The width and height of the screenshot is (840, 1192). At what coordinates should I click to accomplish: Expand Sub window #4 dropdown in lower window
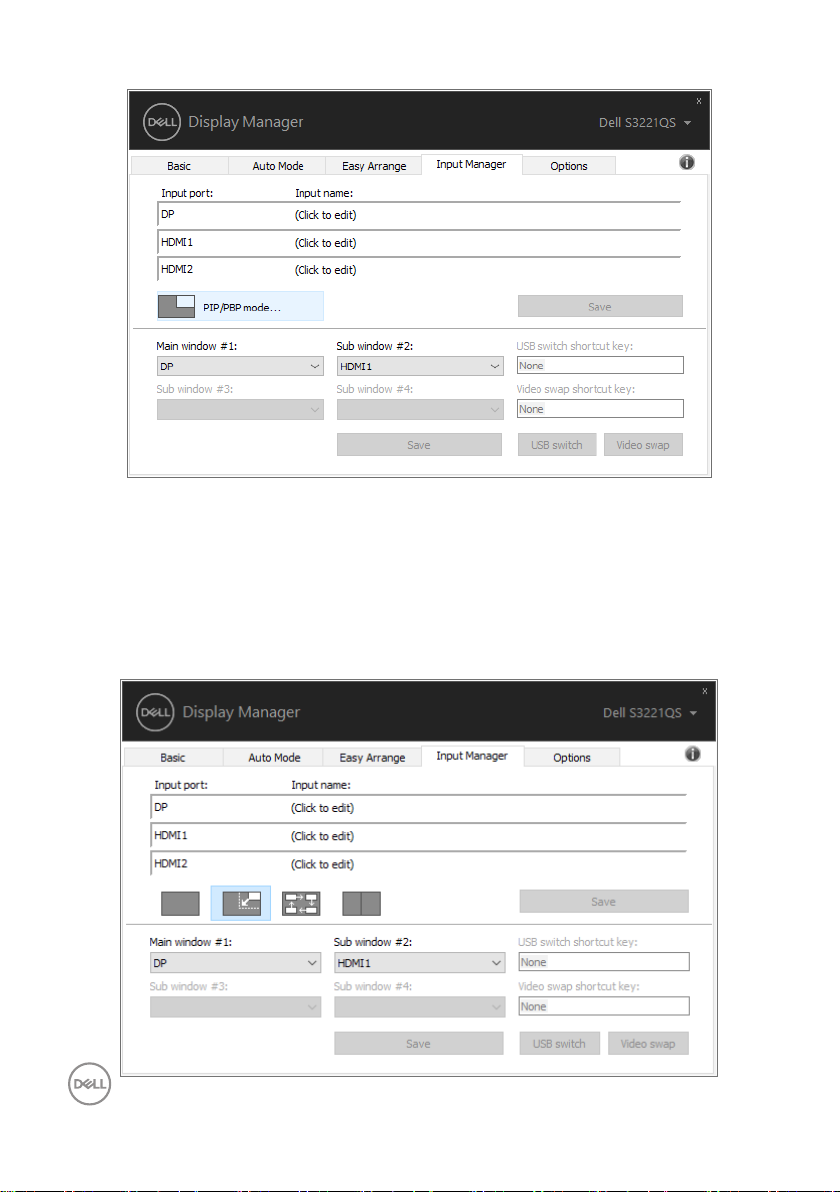tap(420, 1007)
